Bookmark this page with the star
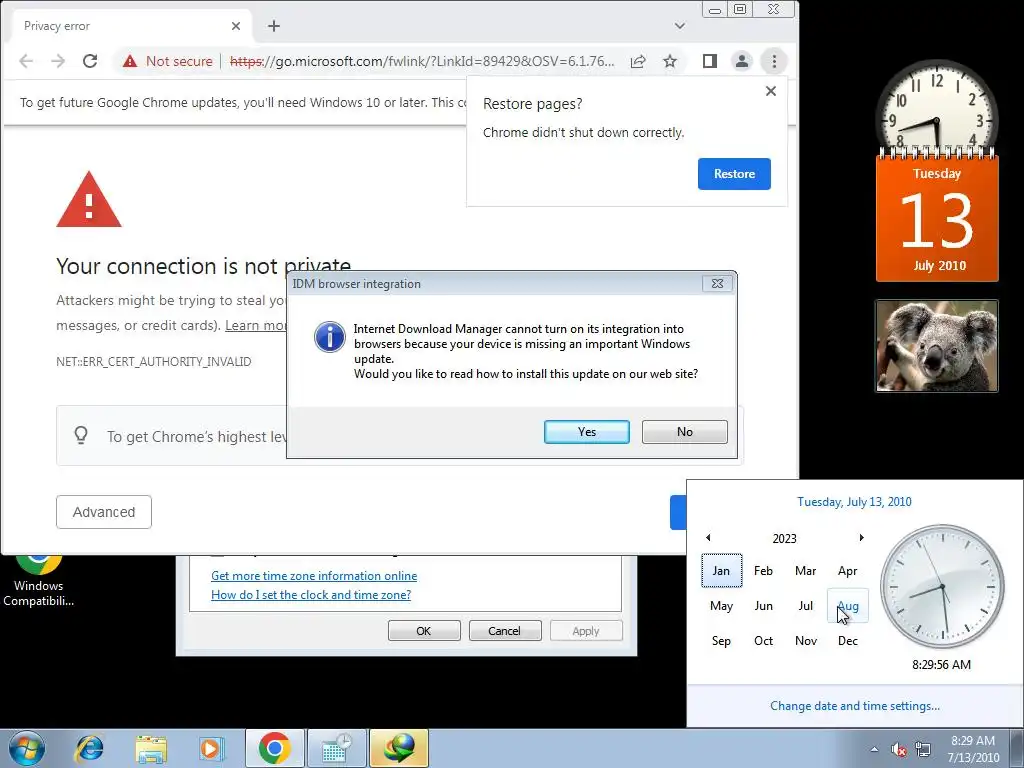Image resolution: width=1024 pixels, height=768 pixels. pyautogui.click(x=670, y=61)
